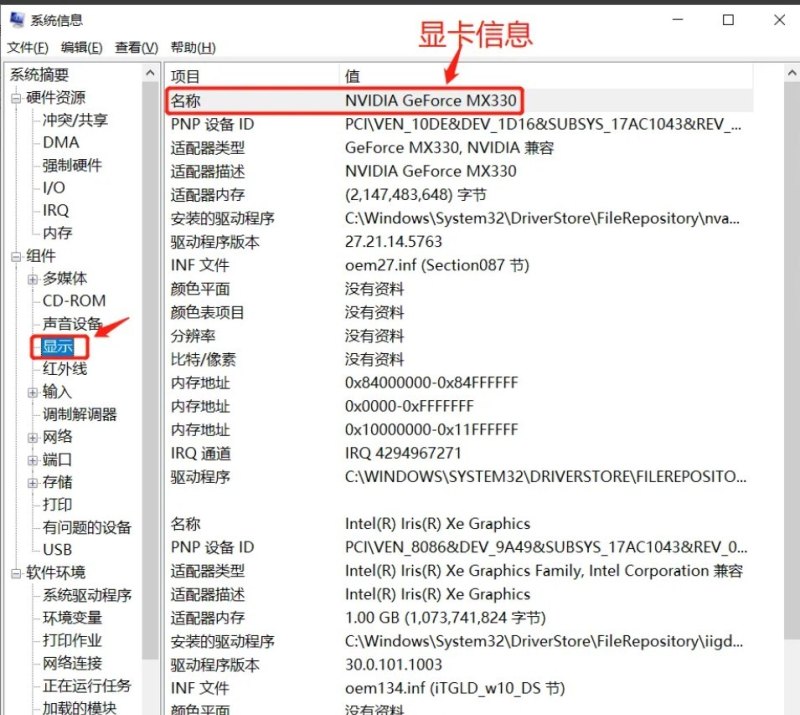Select 系统驱动程序 in the tree
800x715 pixels.
87,596
